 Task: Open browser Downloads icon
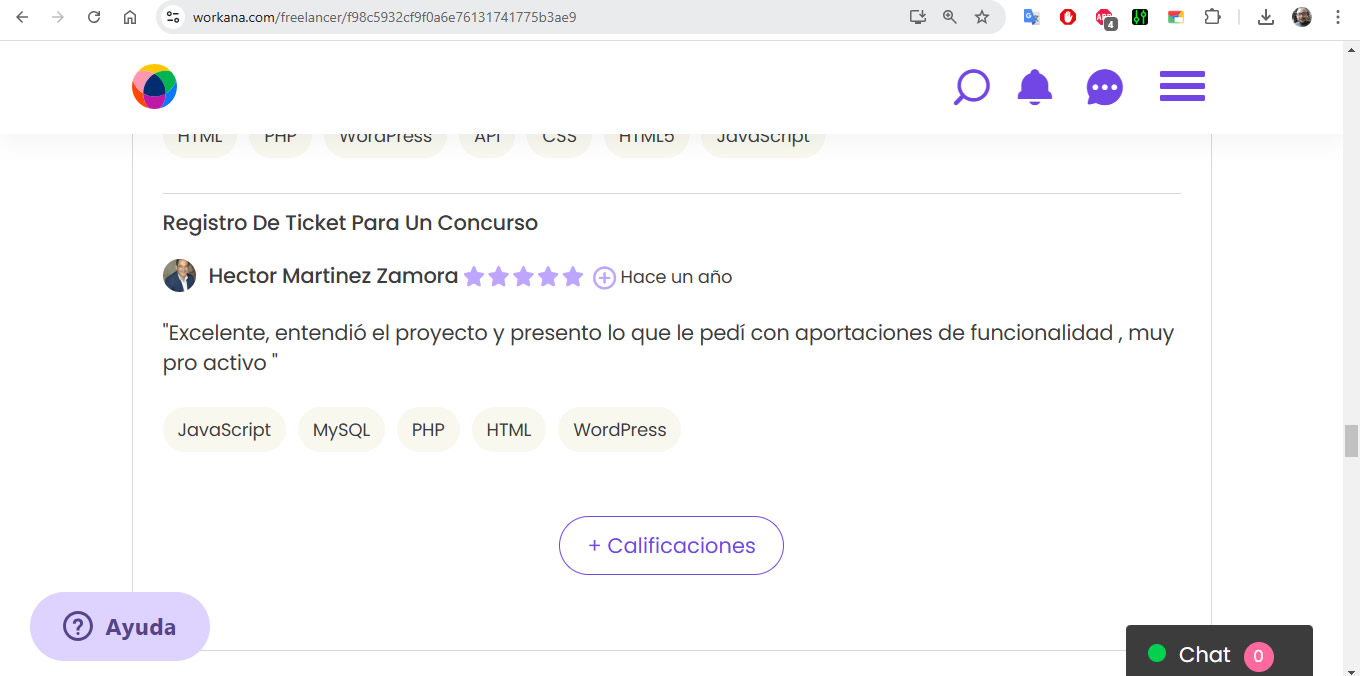[1266, 17]
